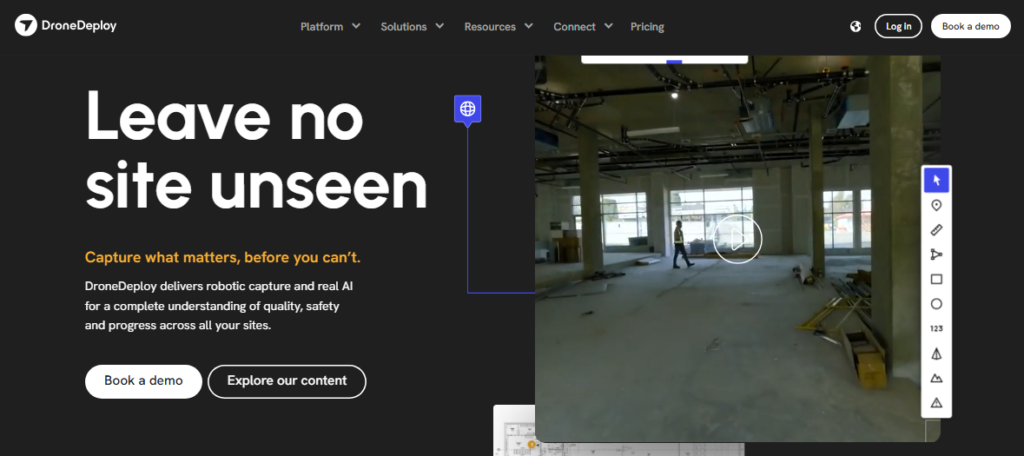The image size is (1024, 456).
Task: Expand the Platform dropdown menu
Action: tap(330, 27)
